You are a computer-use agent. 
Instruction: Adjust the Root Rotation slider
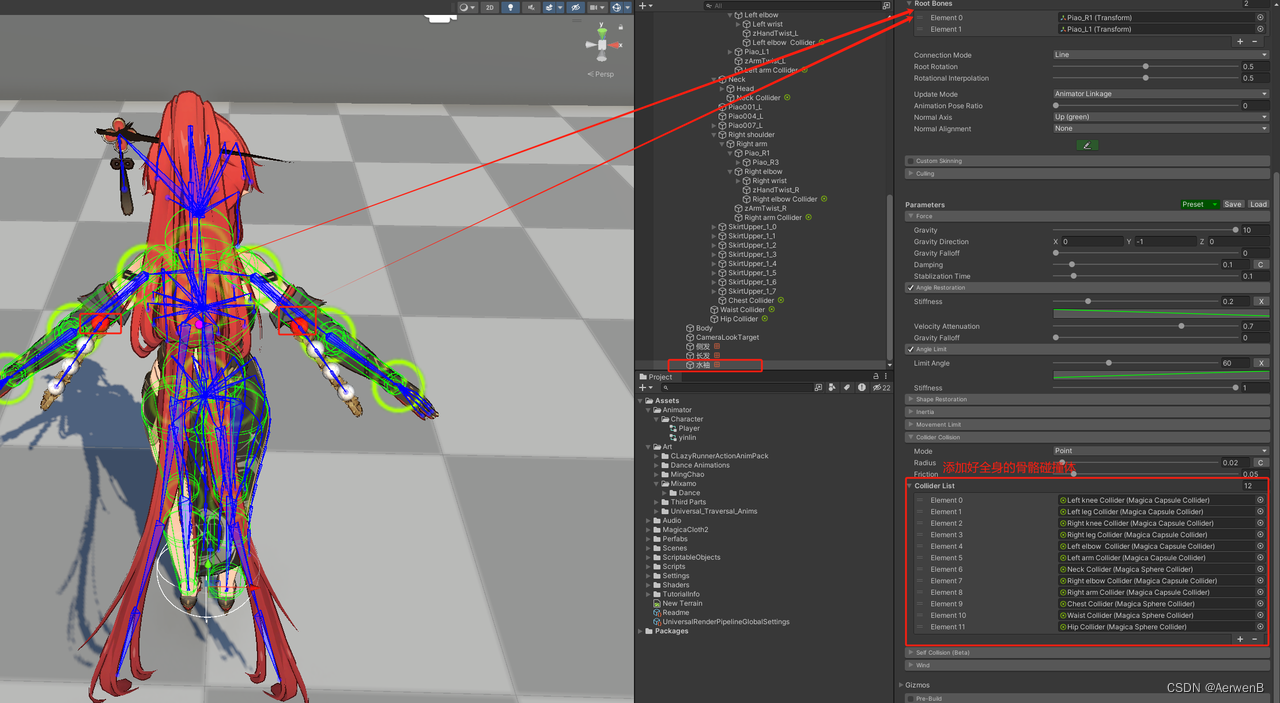tap(1145, 67)
